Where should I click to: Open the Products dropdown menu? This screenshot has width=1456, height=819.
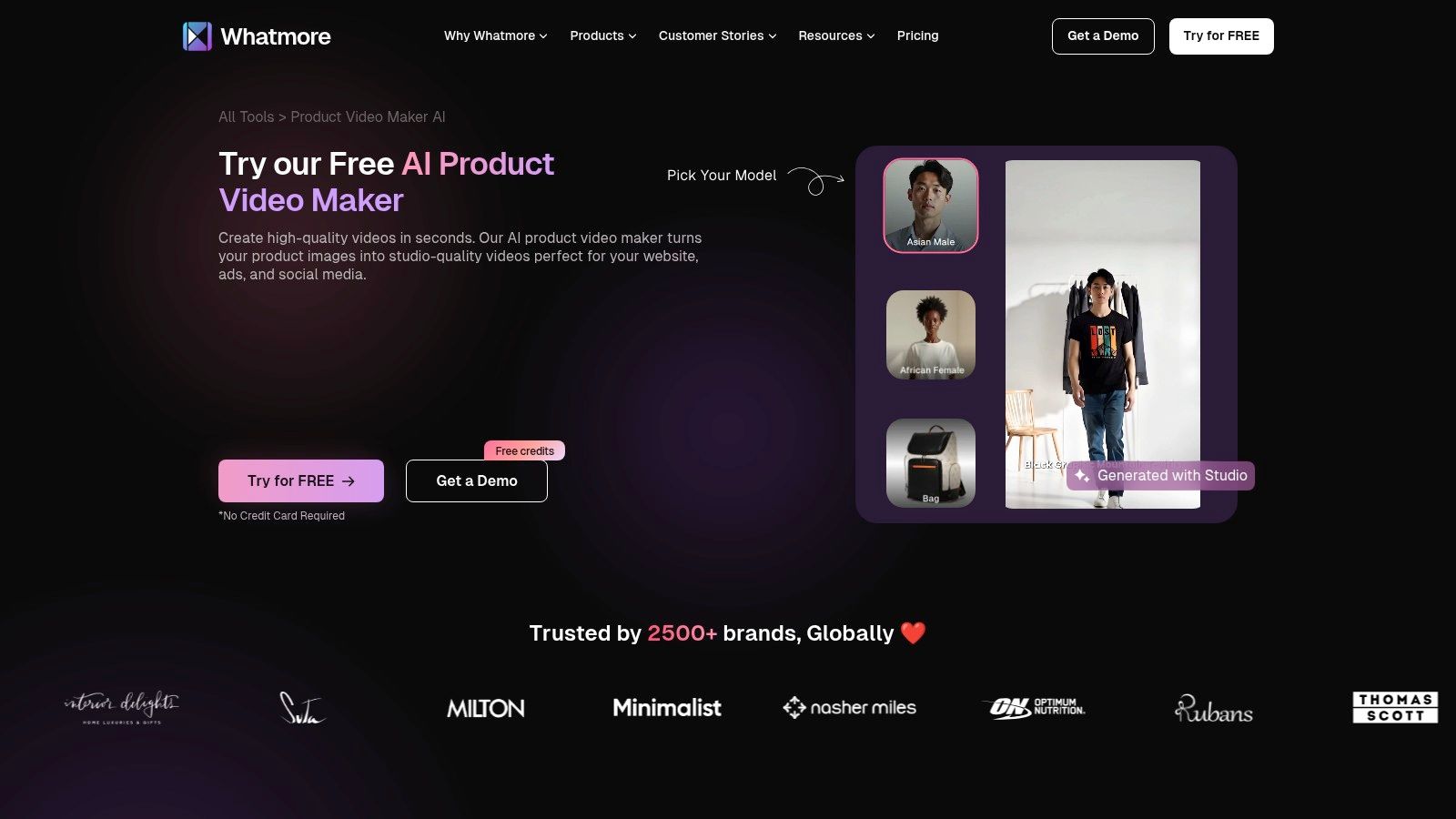click(603, 35)
